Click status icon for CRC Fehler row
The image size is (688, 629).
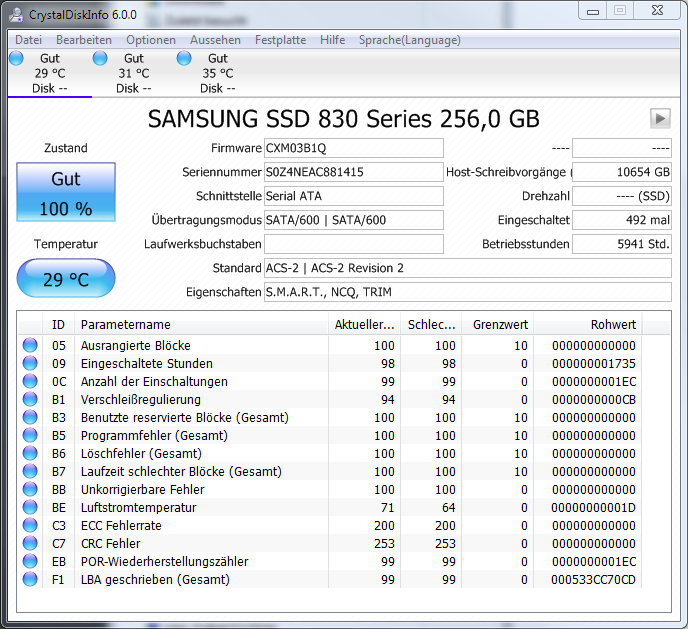30,543
